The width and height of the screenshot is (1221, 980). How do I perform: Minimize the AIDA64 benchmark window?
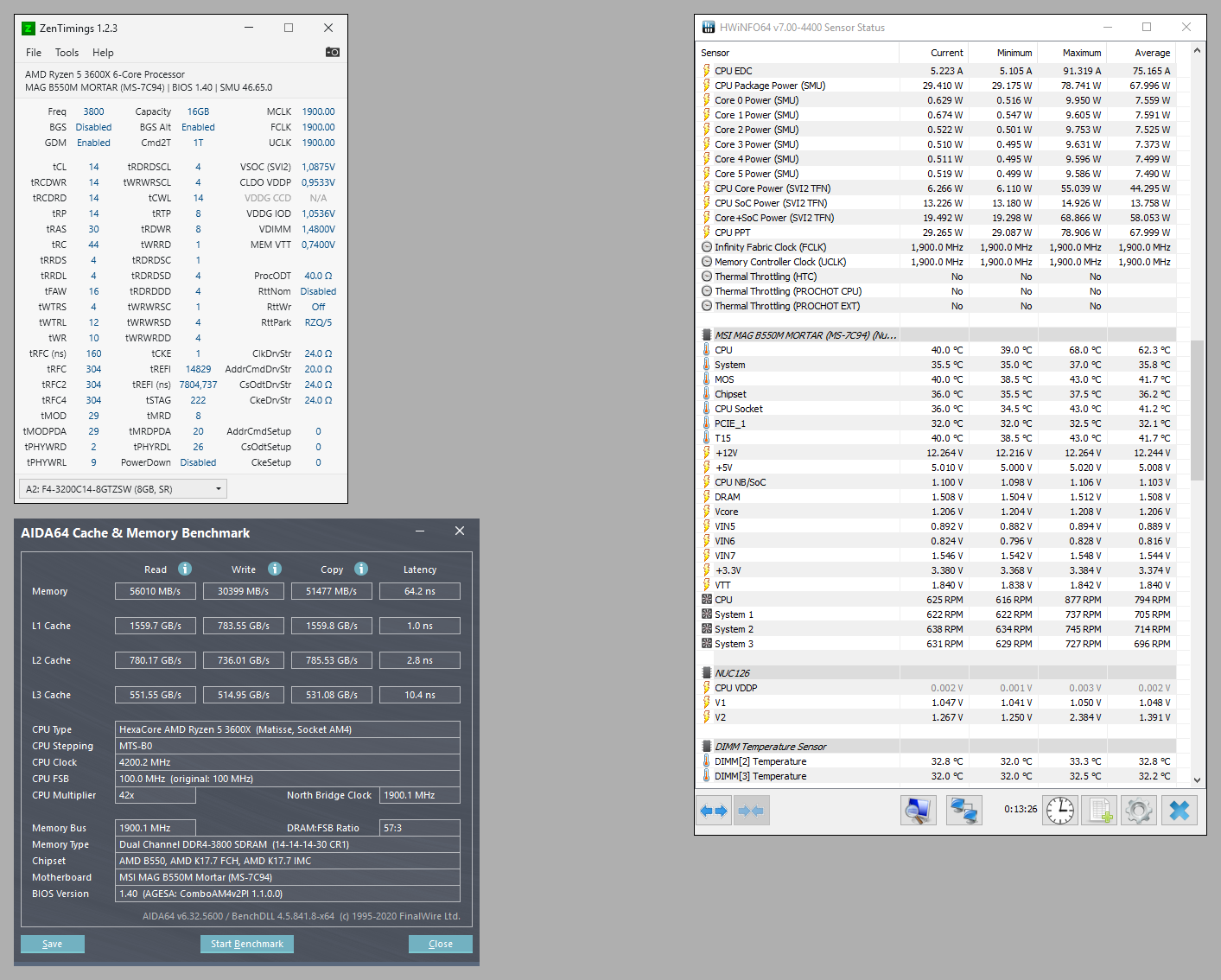(420, 531)
